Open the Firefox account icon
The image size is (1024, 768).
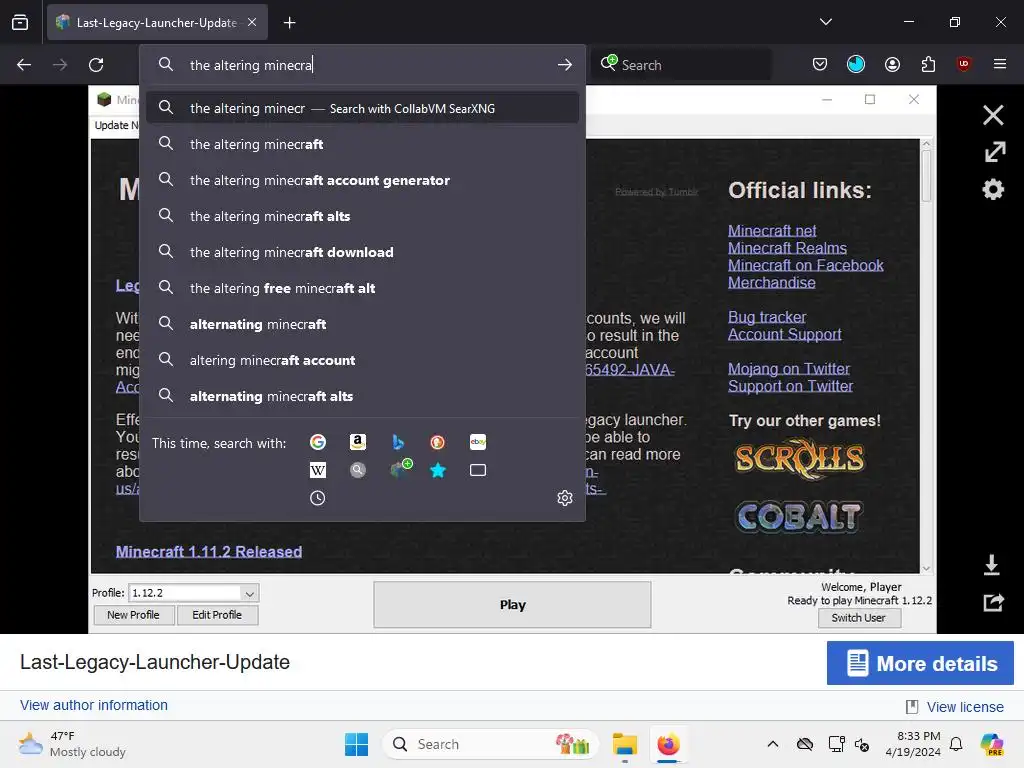tap(892, 64)
